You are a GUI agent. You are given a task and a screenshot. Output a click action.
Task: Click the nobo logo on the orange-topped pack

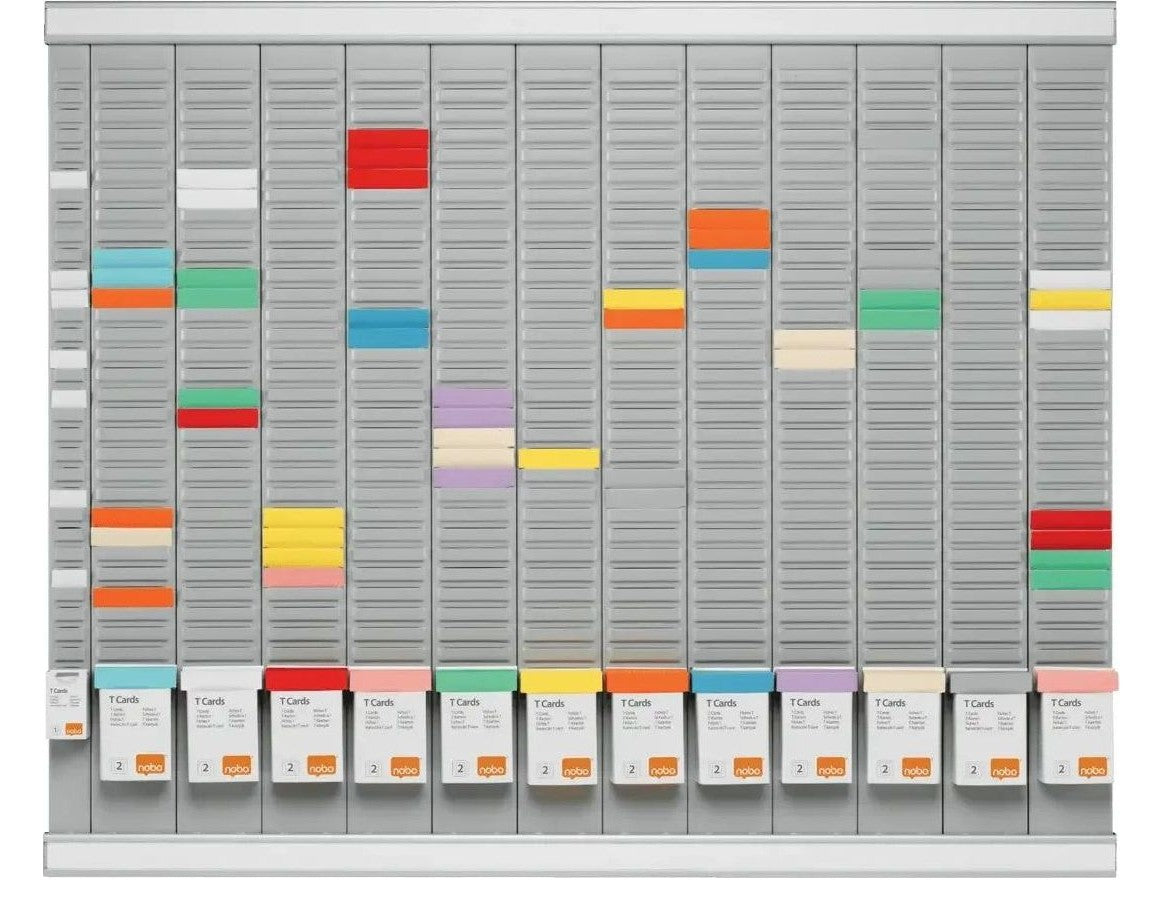pos(662,768)
